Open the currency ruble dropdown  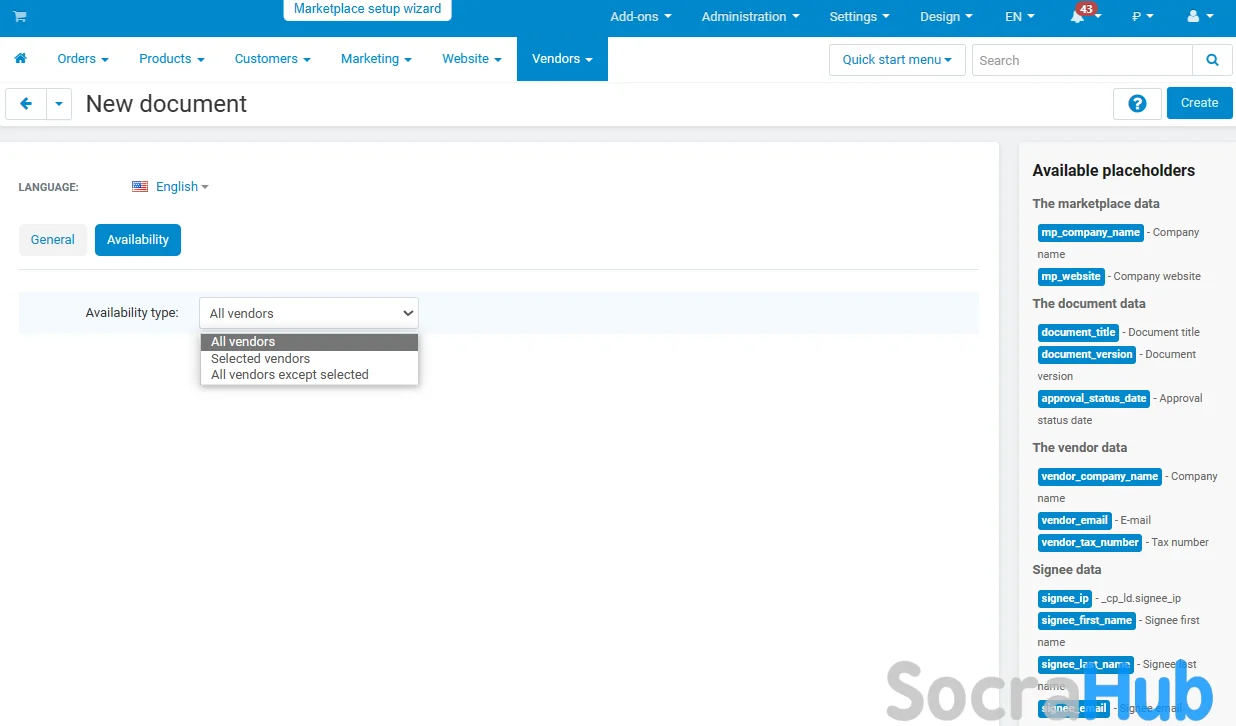point(1142,17)
